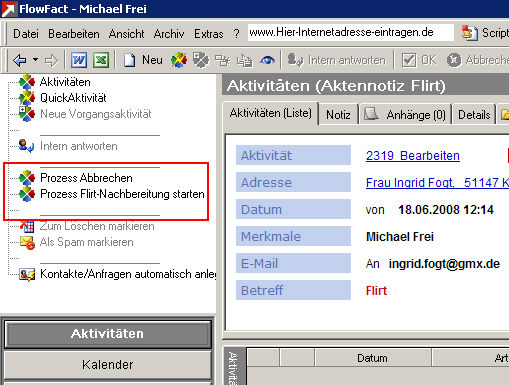Open the Datei menu
Screen dimensions: 509x385
click(x=26, y=34)
